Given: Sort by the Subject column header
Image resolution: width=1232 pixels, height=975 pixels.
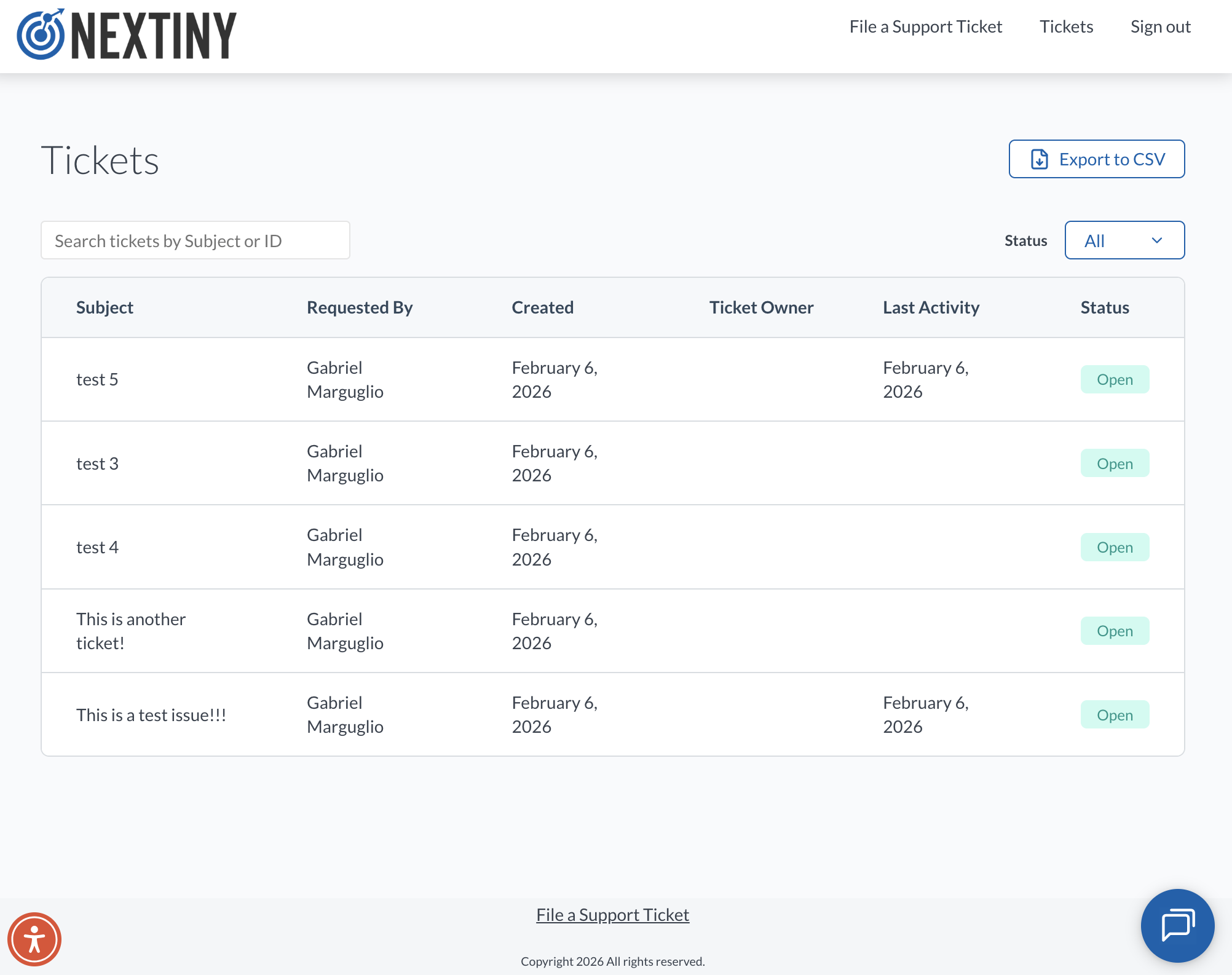Looking at the screenshot, I should coord(105,307).
